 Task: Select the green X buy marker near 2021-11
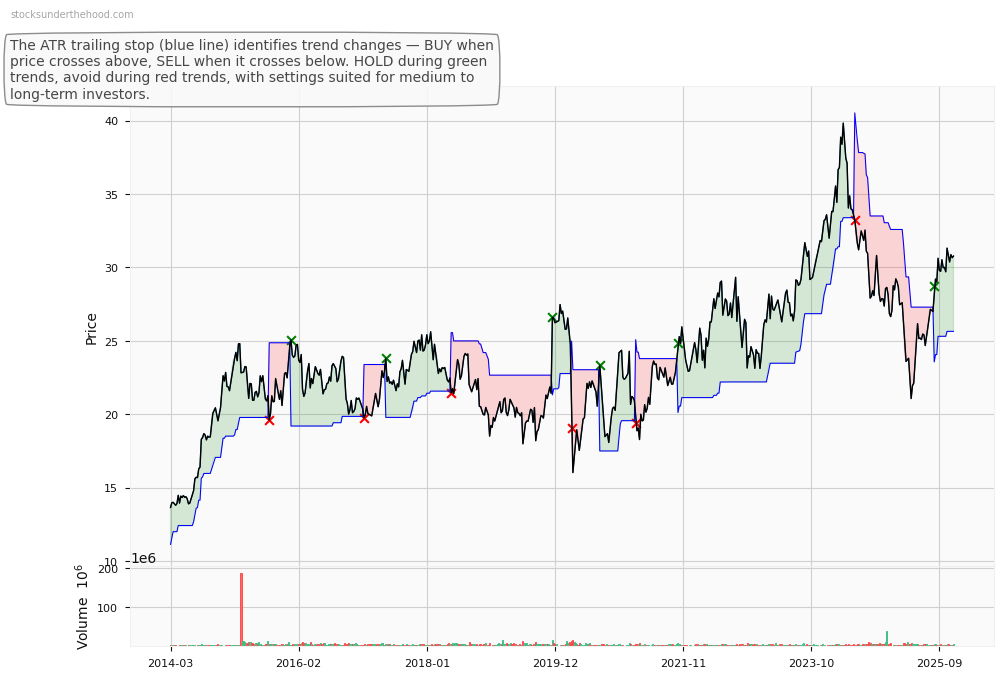point(678,342)
